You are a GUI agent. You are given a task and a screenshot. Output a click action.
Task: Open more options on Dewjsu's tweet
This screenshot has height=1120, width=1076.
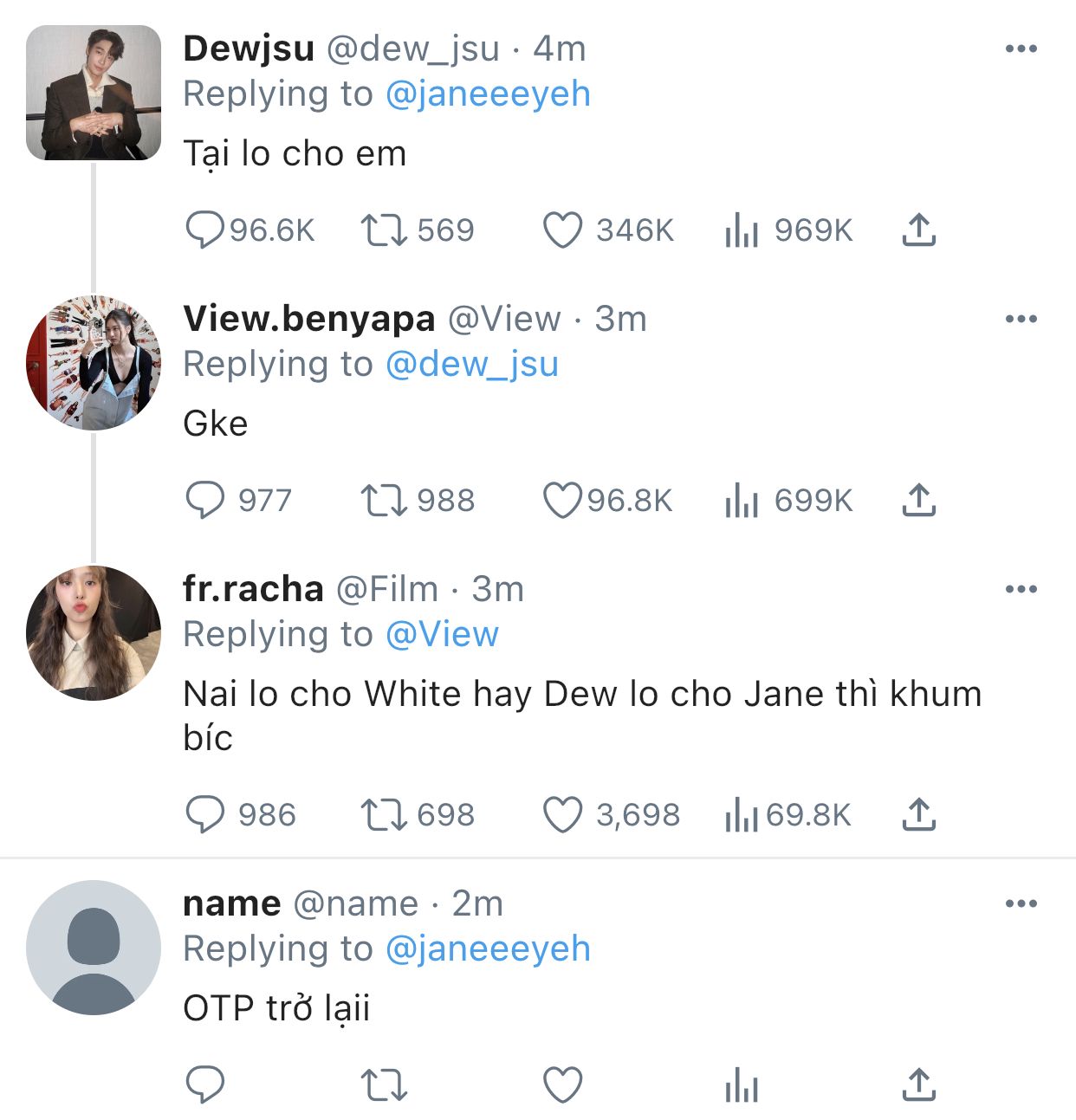(x=1021, y=49)
